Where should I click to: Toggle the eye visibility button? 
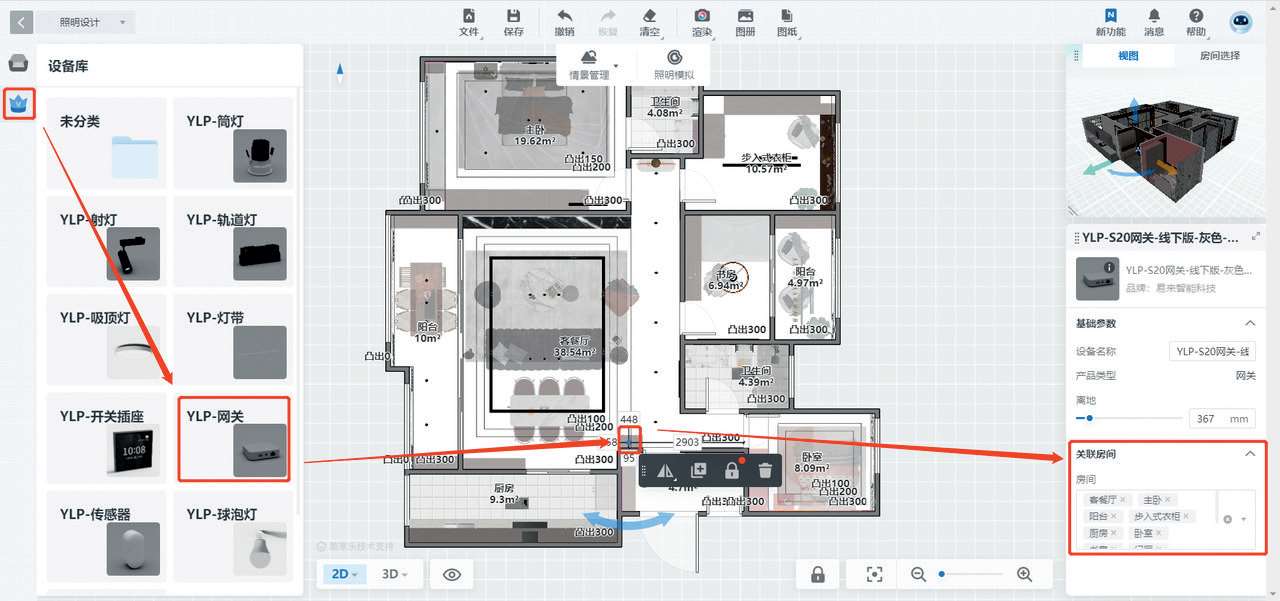point(452,574)
